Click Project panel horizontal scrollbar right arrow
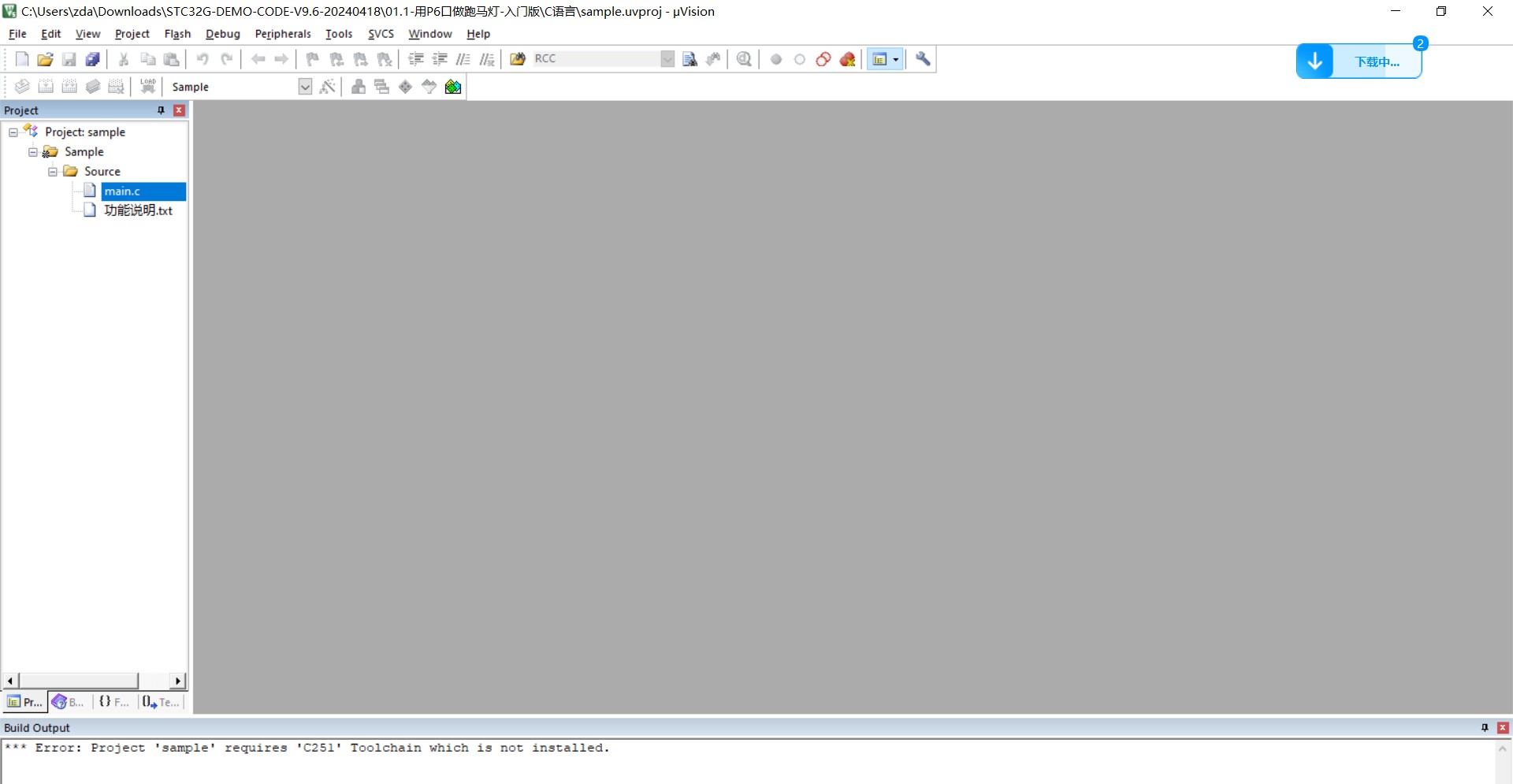 point(178,681)
